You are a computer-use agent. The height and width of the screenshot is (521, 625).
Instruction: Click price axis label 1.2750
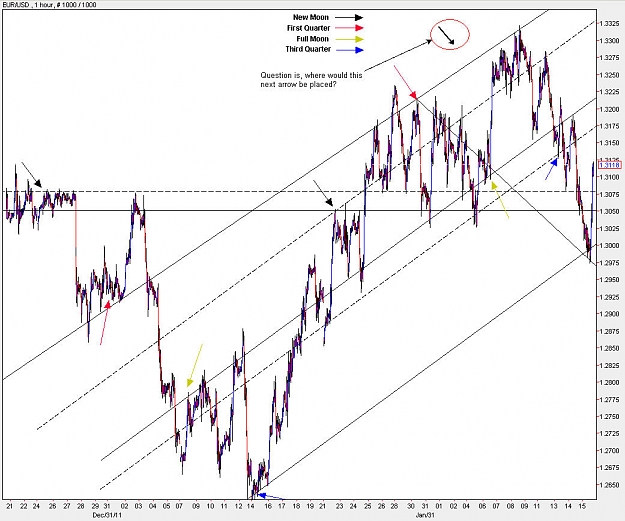click(x=609, y=417)
